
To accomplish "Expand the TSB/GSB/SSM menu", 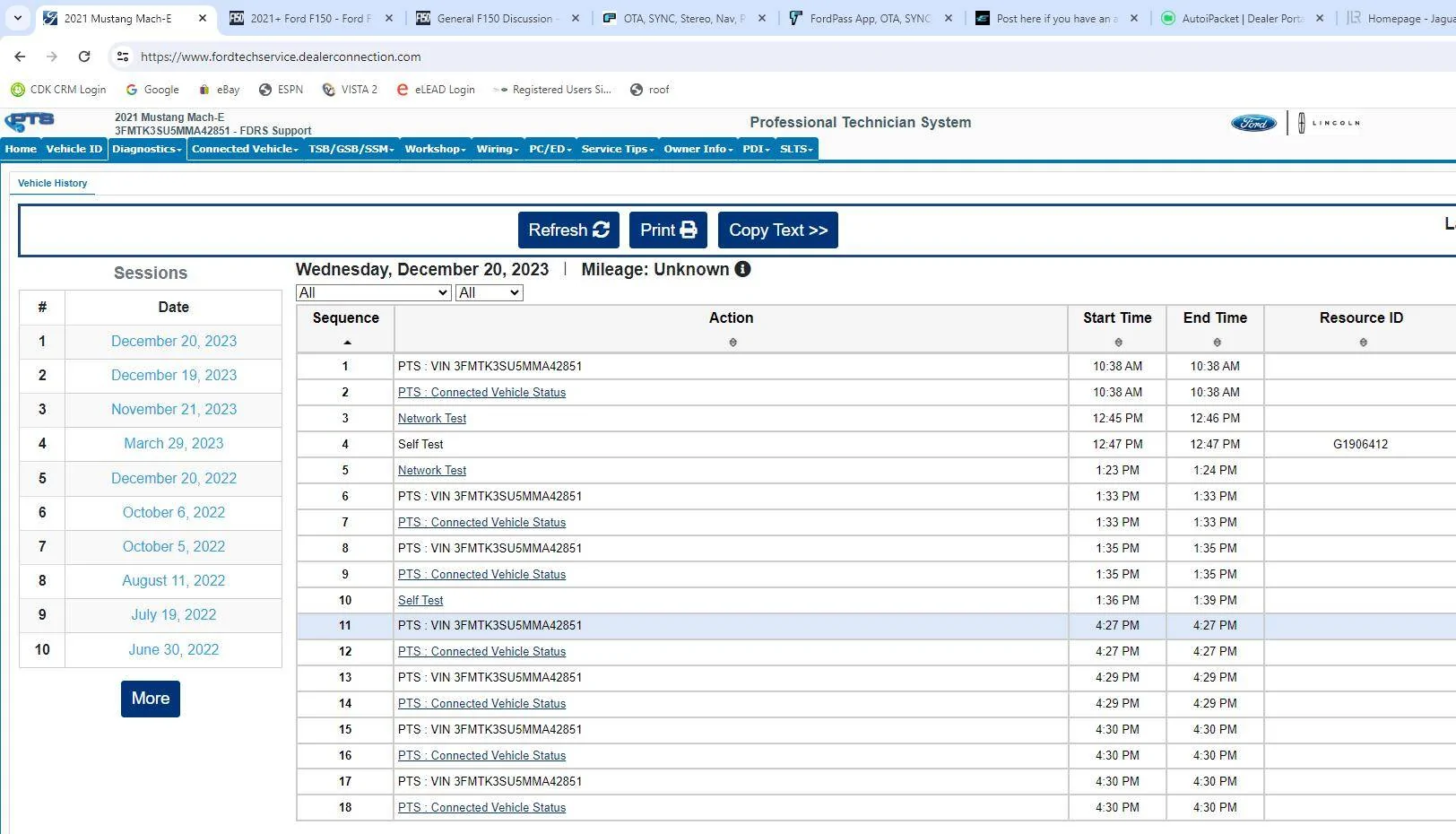I will 351,149.
